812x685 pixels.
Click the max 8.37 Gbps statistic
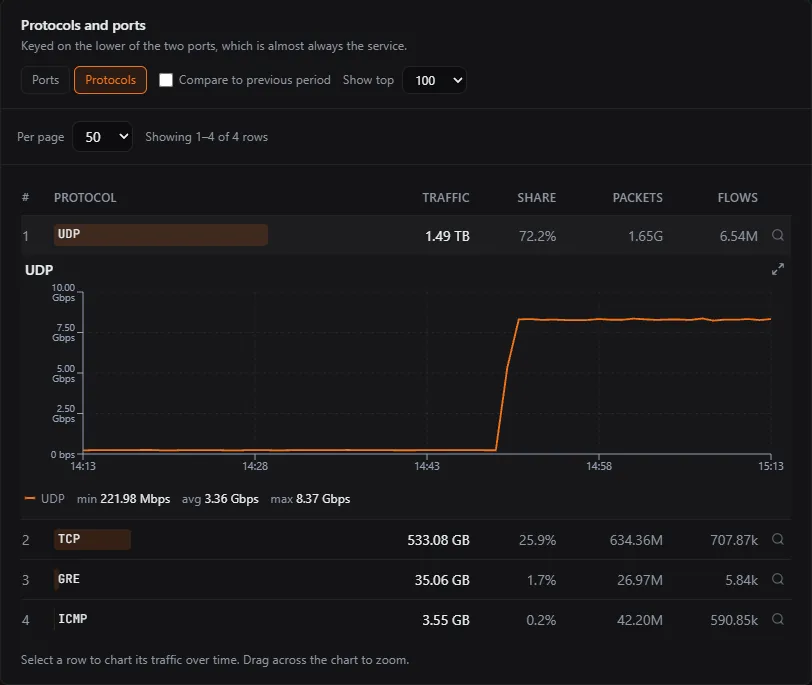click(310, 499)
